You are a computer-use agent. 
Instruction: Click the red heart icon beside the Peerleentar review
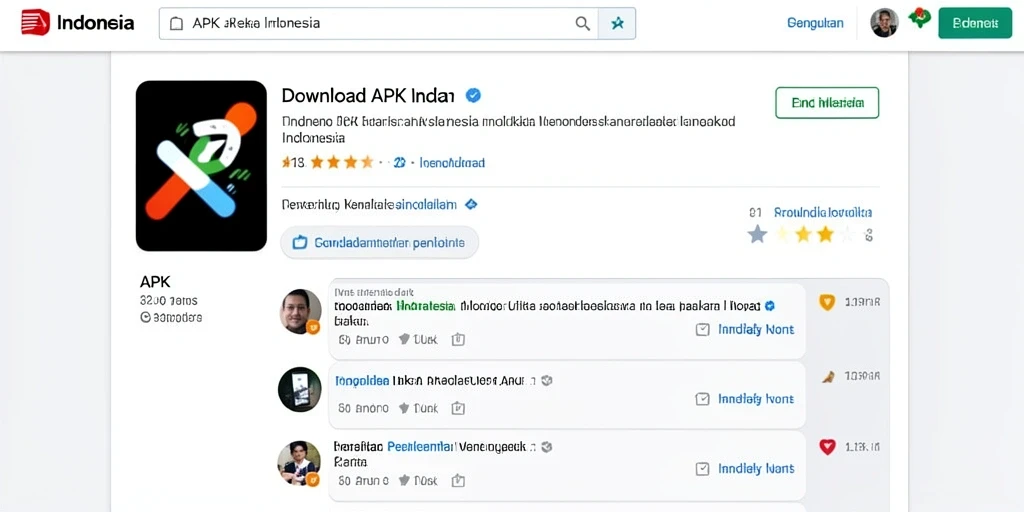pyautogui.click(x=827, y=447)
